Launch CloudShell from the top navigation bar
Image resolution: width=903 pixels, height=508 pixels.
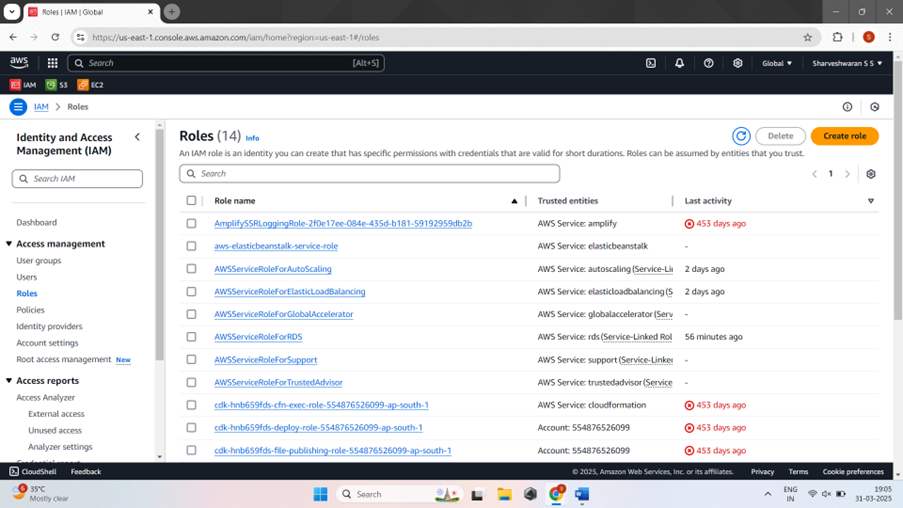point(651,63)
